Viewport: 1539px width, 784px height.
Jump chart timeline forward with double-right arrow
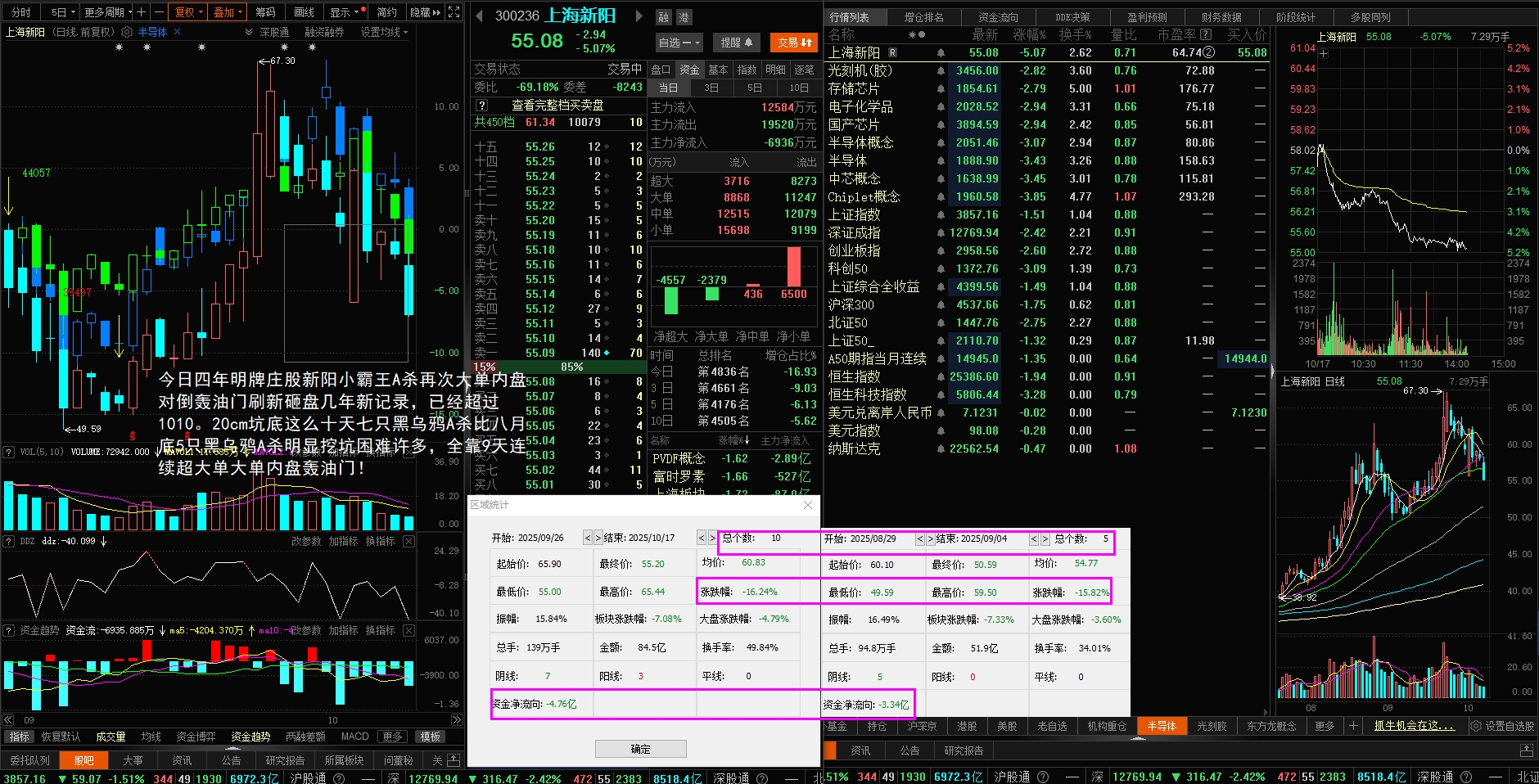coord(457,720)
